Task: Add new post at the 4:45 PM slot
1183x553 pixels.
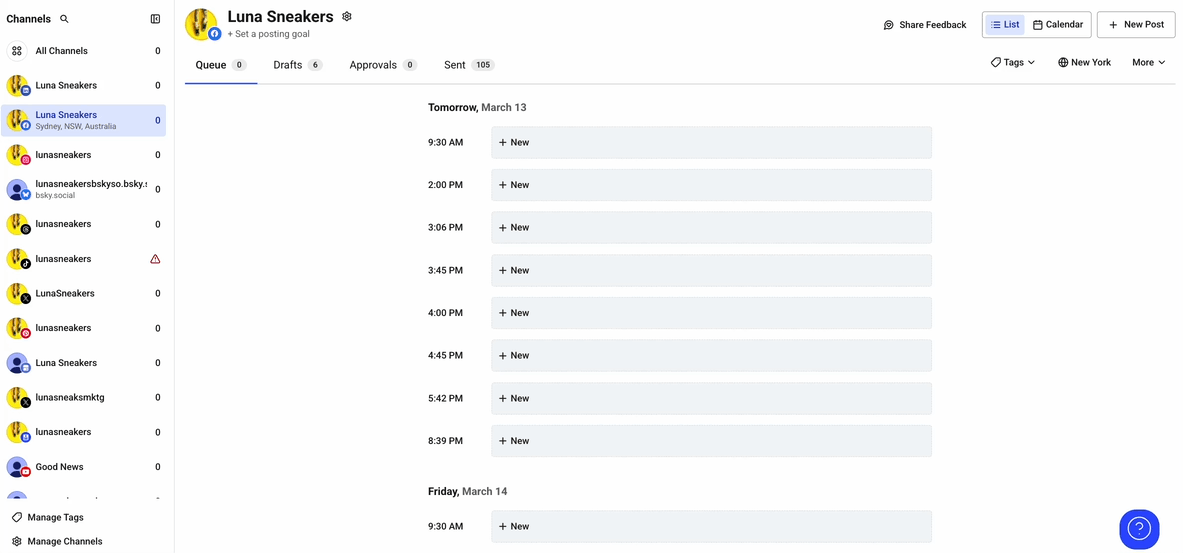Action: [x=711, y=355]
